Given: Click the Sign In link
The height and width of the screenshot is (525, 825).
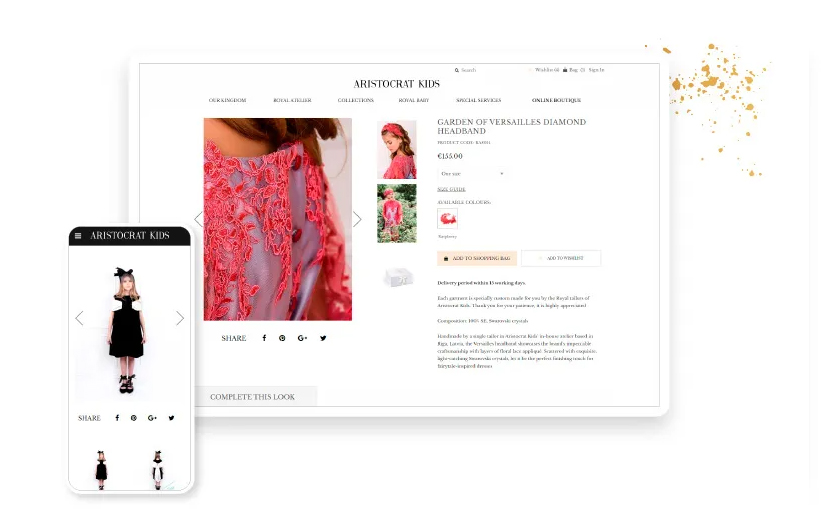Looking at the screenshot, I should point(596,70).
